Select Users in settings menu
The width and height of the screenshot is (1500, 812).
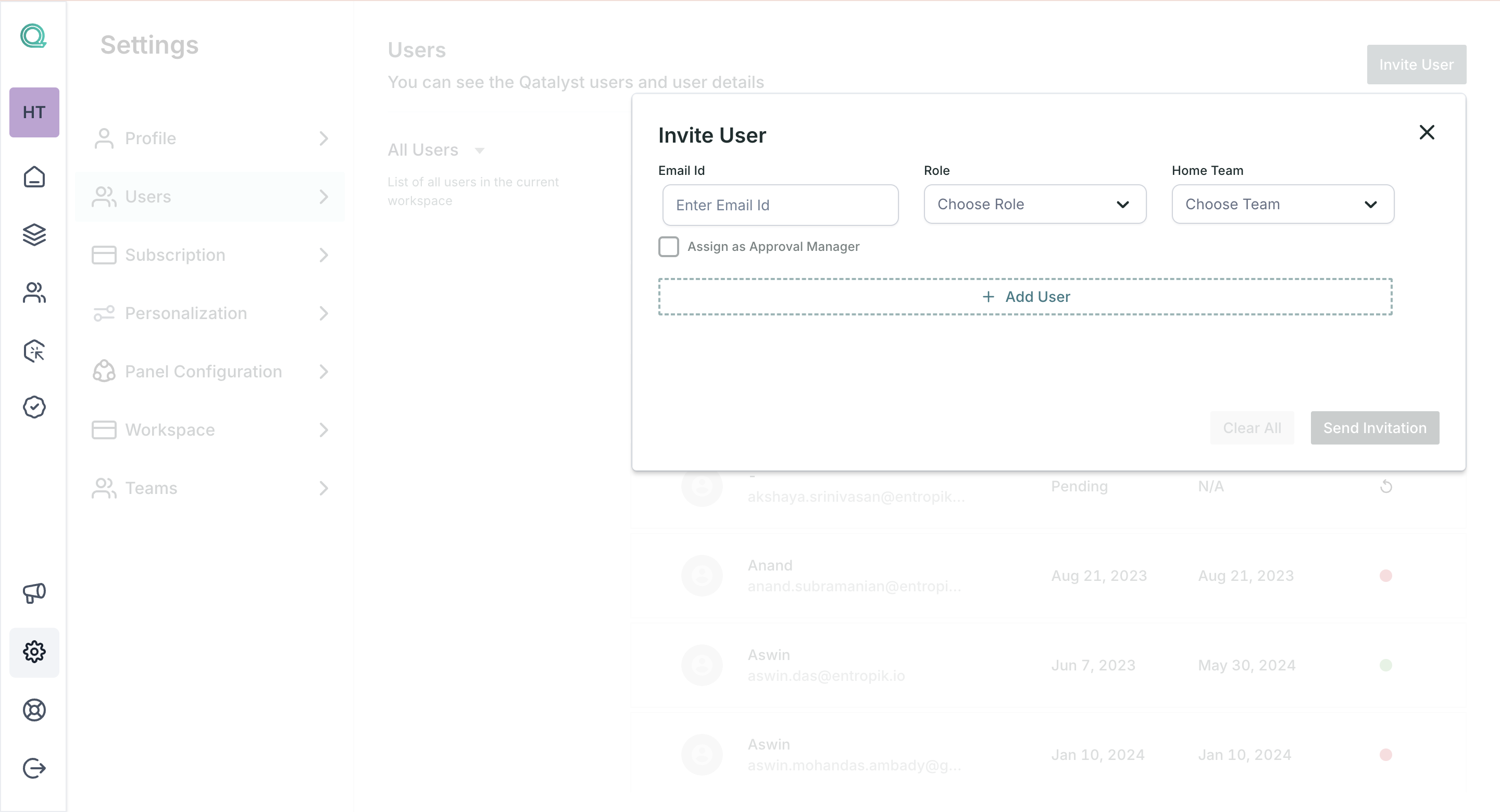[210, 197]
